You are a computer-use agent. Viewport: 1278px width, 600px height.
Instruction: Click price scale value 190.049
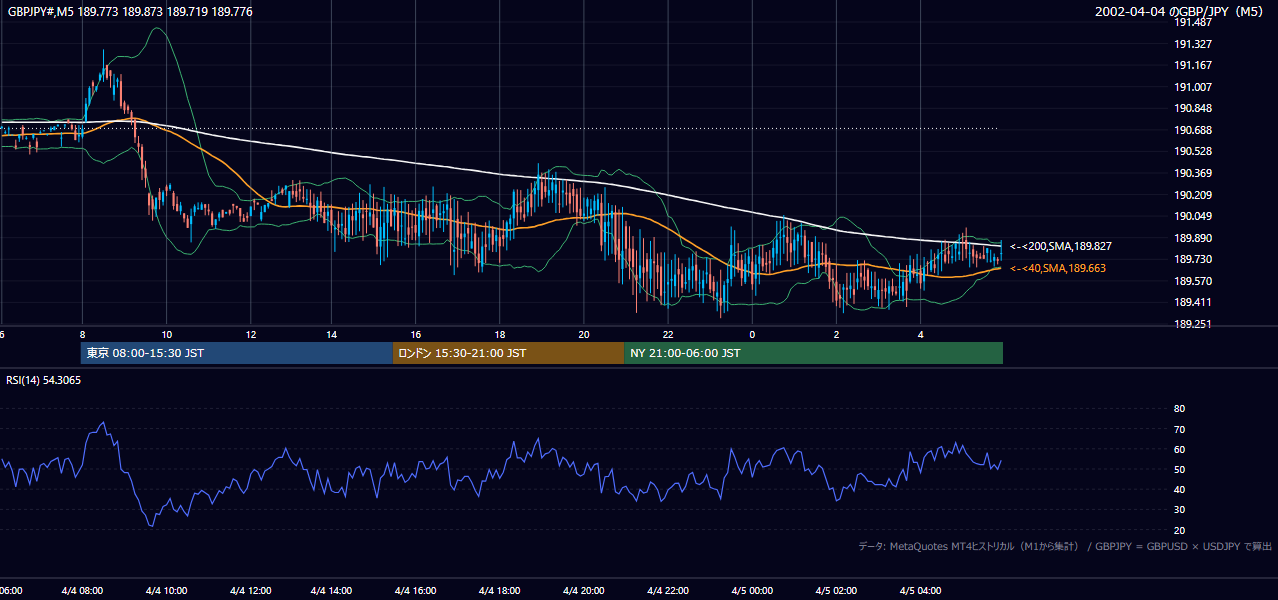(x=1192, y=216)
